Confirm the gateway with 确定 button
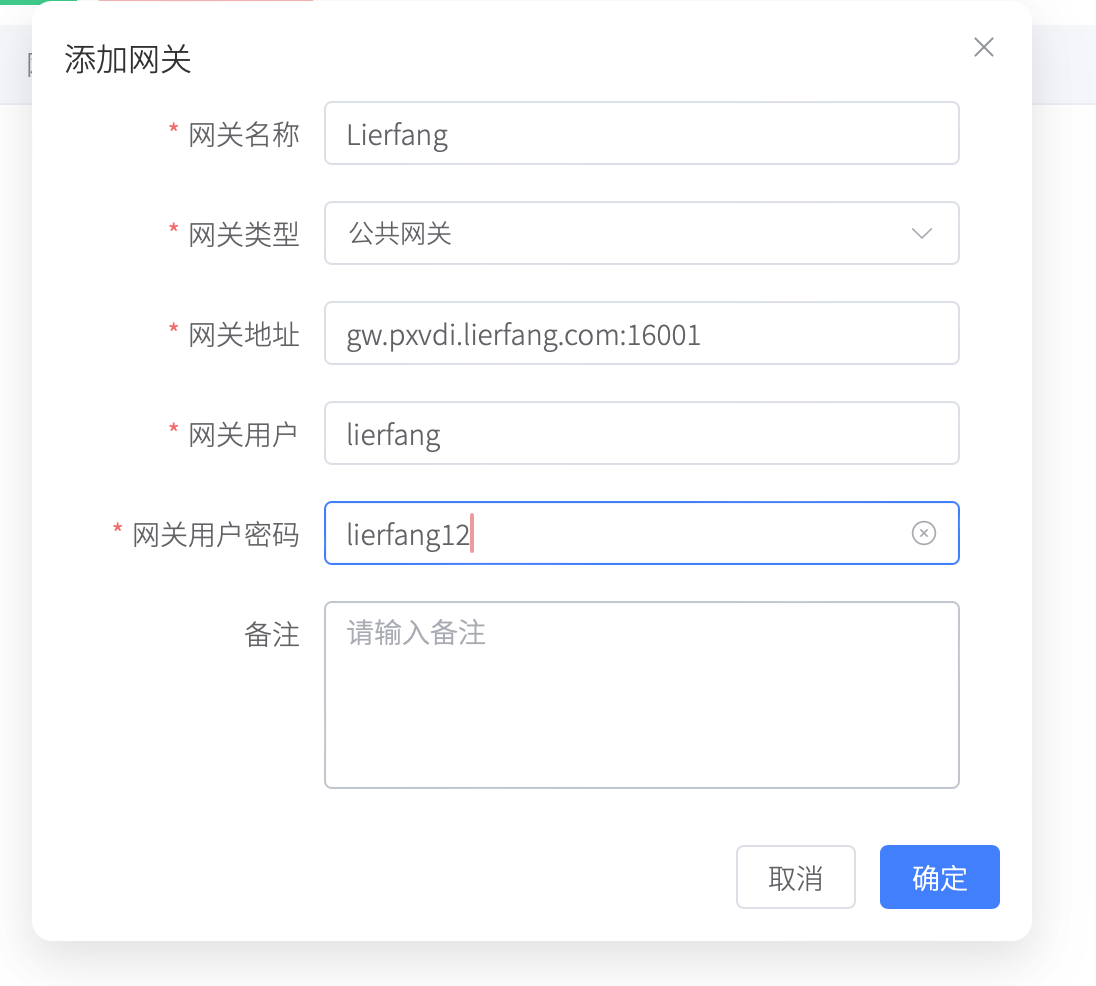The image size is (1096, 986). 938,877
